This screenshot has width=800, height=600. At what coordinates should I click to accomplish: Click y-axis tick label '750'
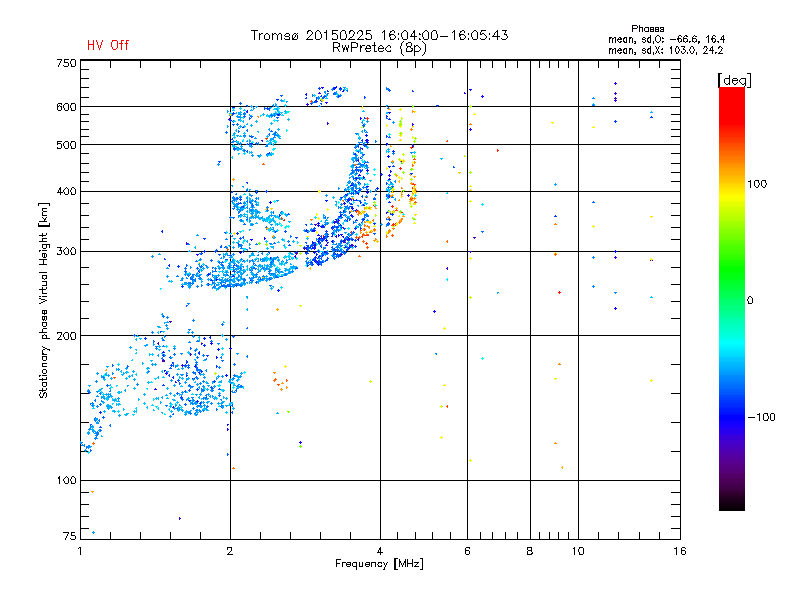tap(66, 63)
